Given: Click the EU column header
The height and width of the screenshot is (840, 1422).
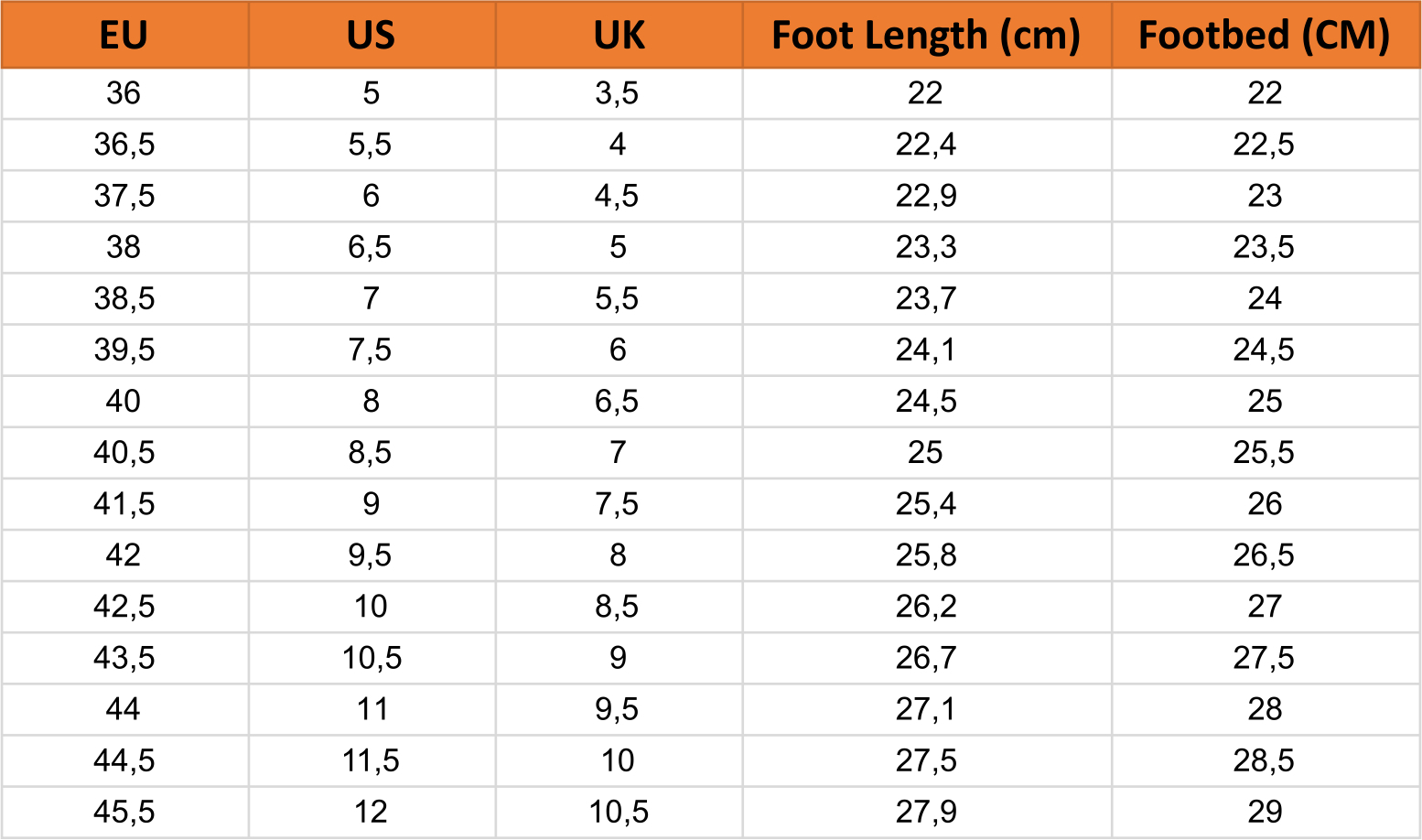Looking at the screenshot, I should click(124, 35).
